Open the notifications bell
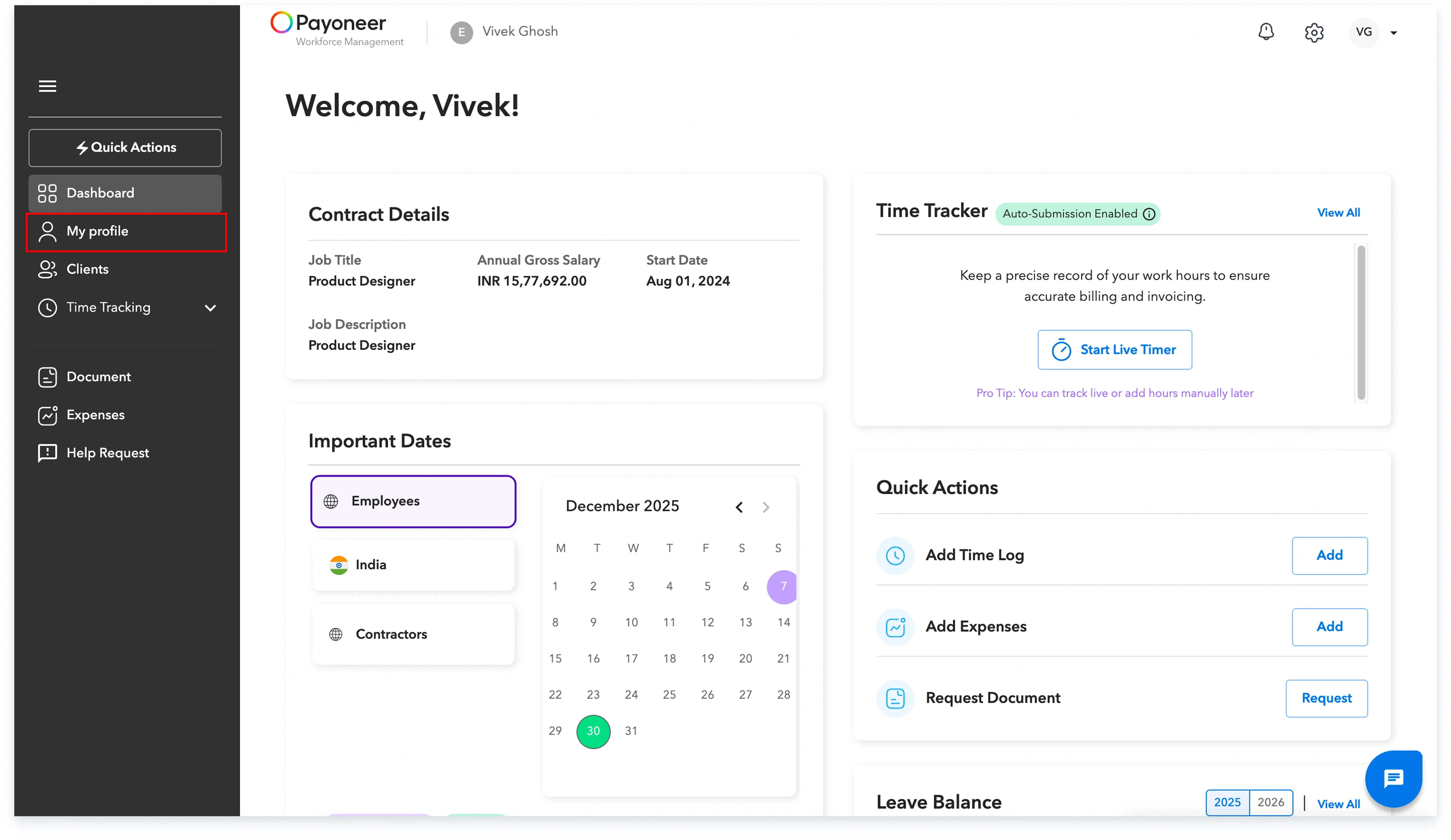This screenshot has width=1451, height=840. [x=1266, y=32]
